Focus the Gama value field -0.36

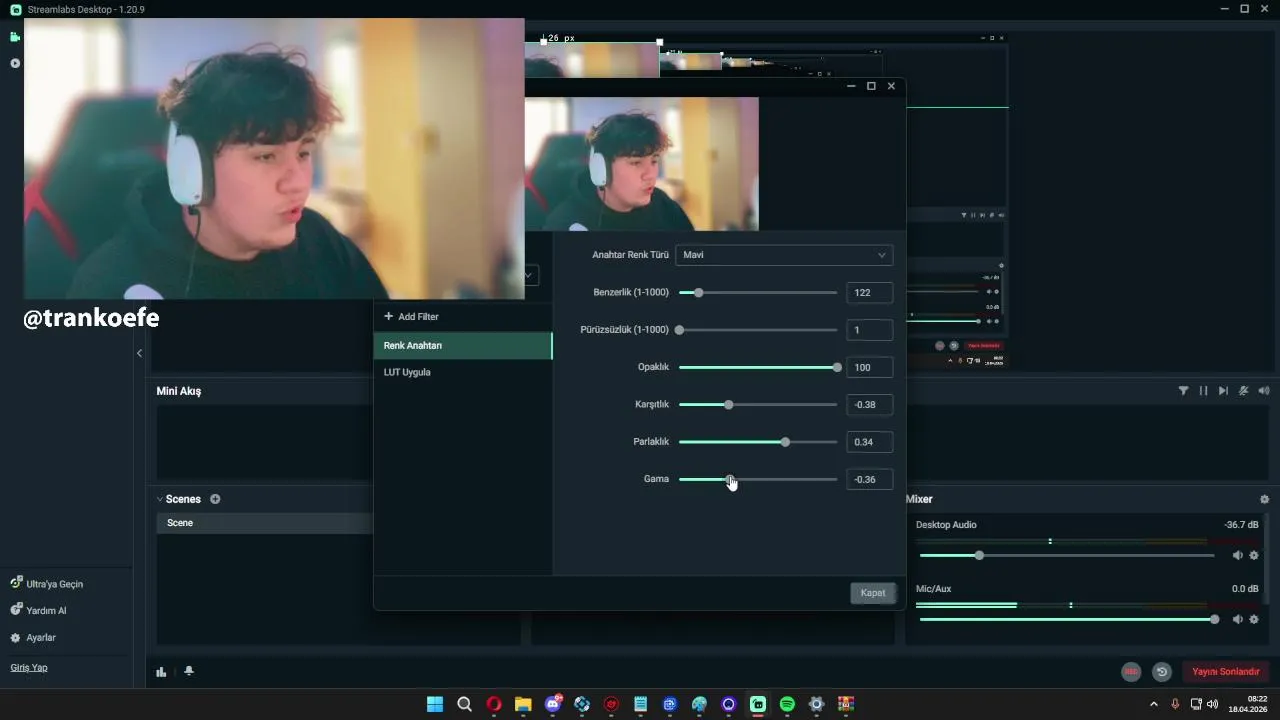click(869, 480)
